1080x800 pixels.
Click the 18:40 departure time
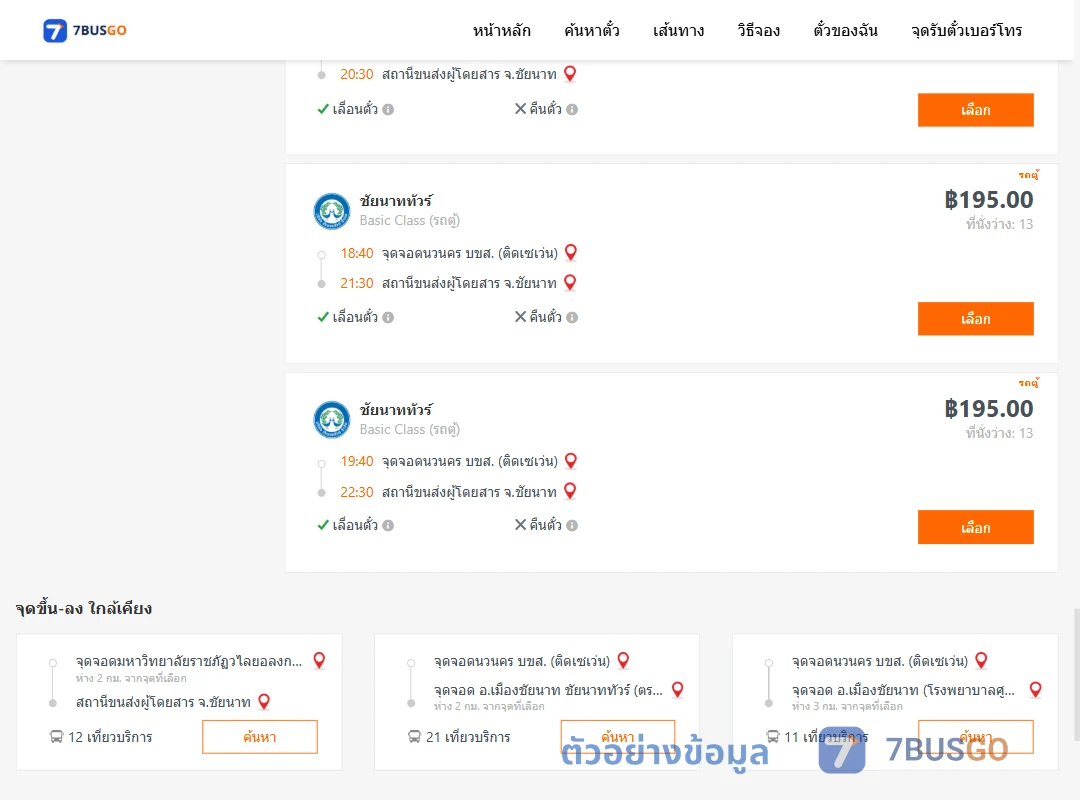pyautogui.click(x=357, y=253)
